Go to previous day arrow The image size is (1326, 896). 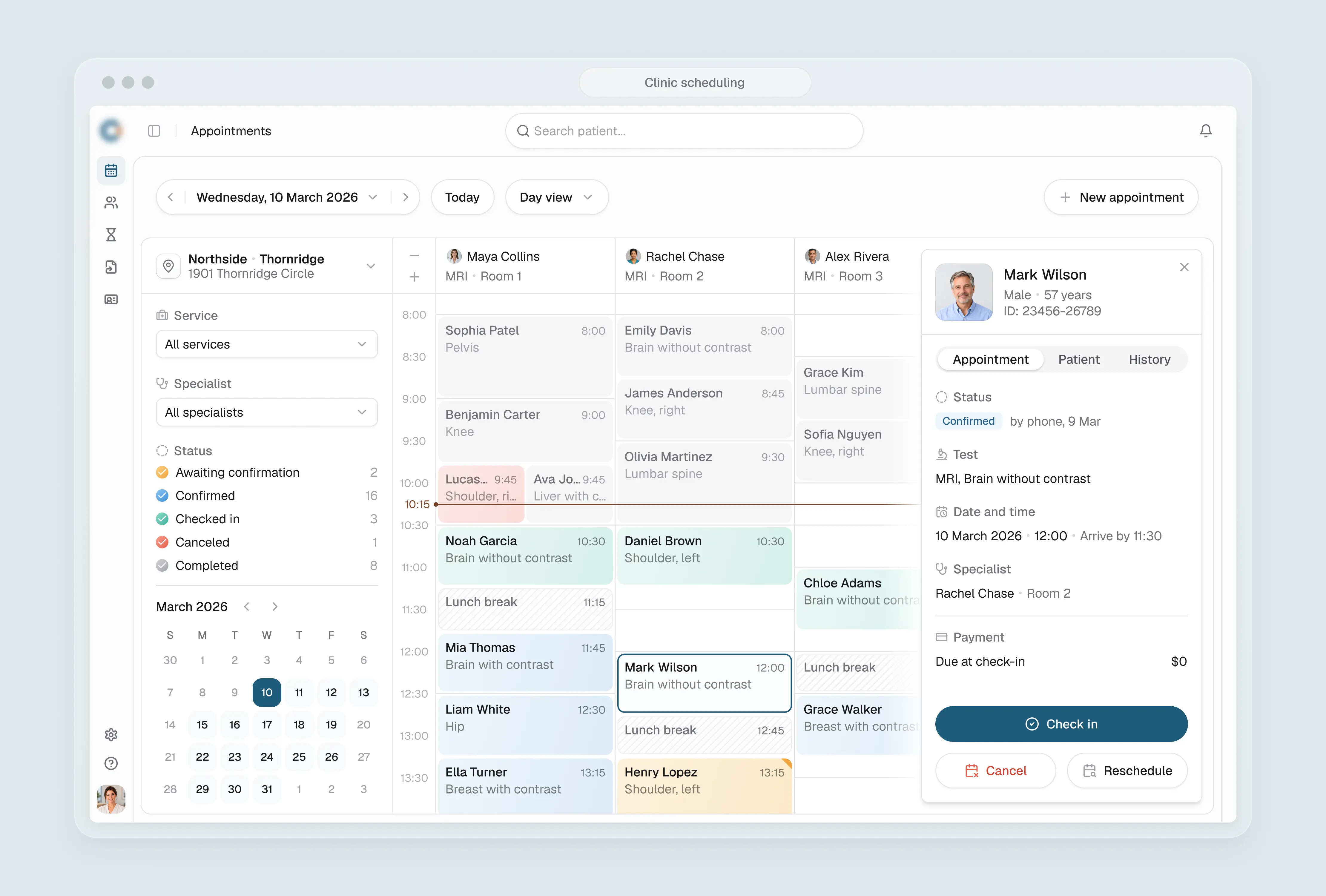click(x=171, y=197)
